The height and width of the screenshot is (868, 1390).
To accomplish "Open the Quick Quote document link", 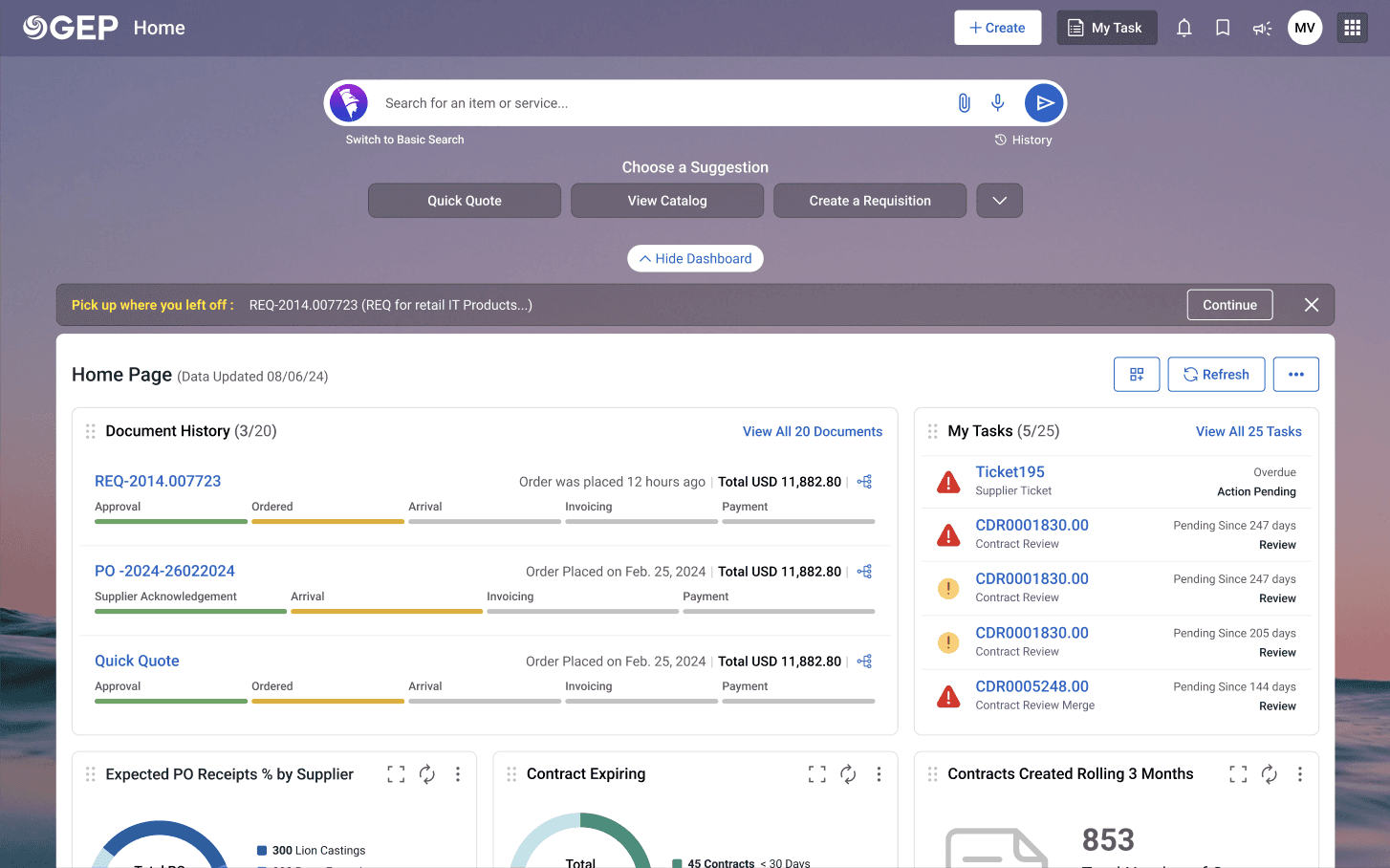I will 137,662.
